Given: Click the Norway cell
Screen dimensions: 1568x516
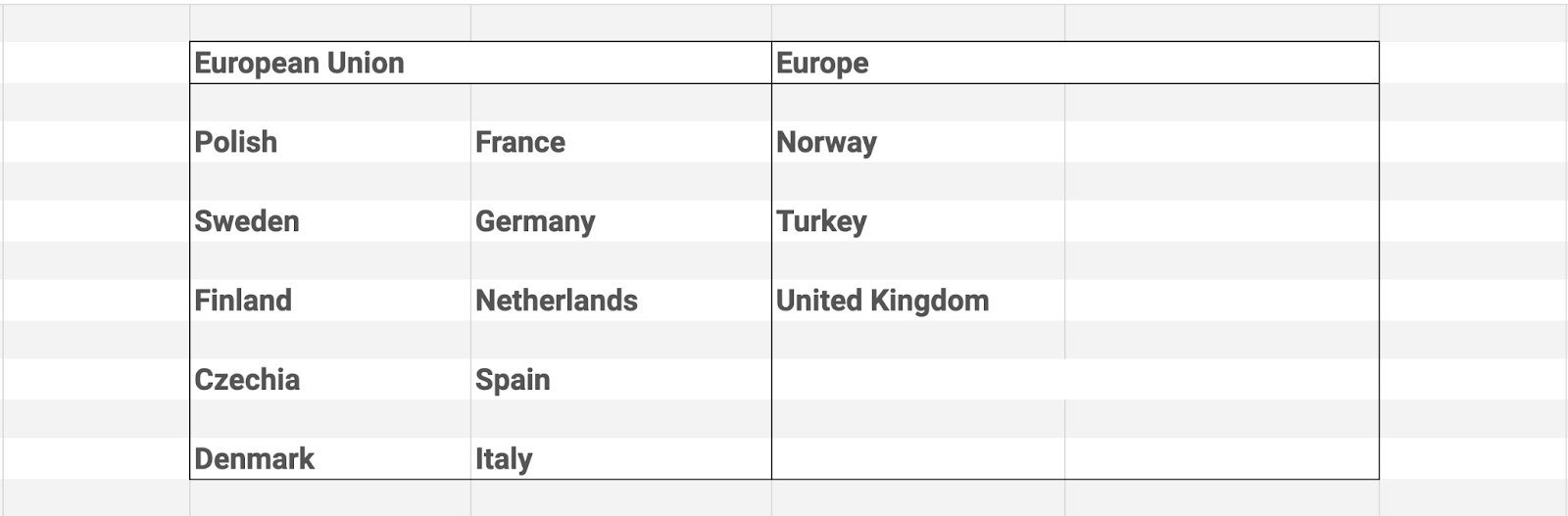Looking at the screenshot, I should point(918,142).
